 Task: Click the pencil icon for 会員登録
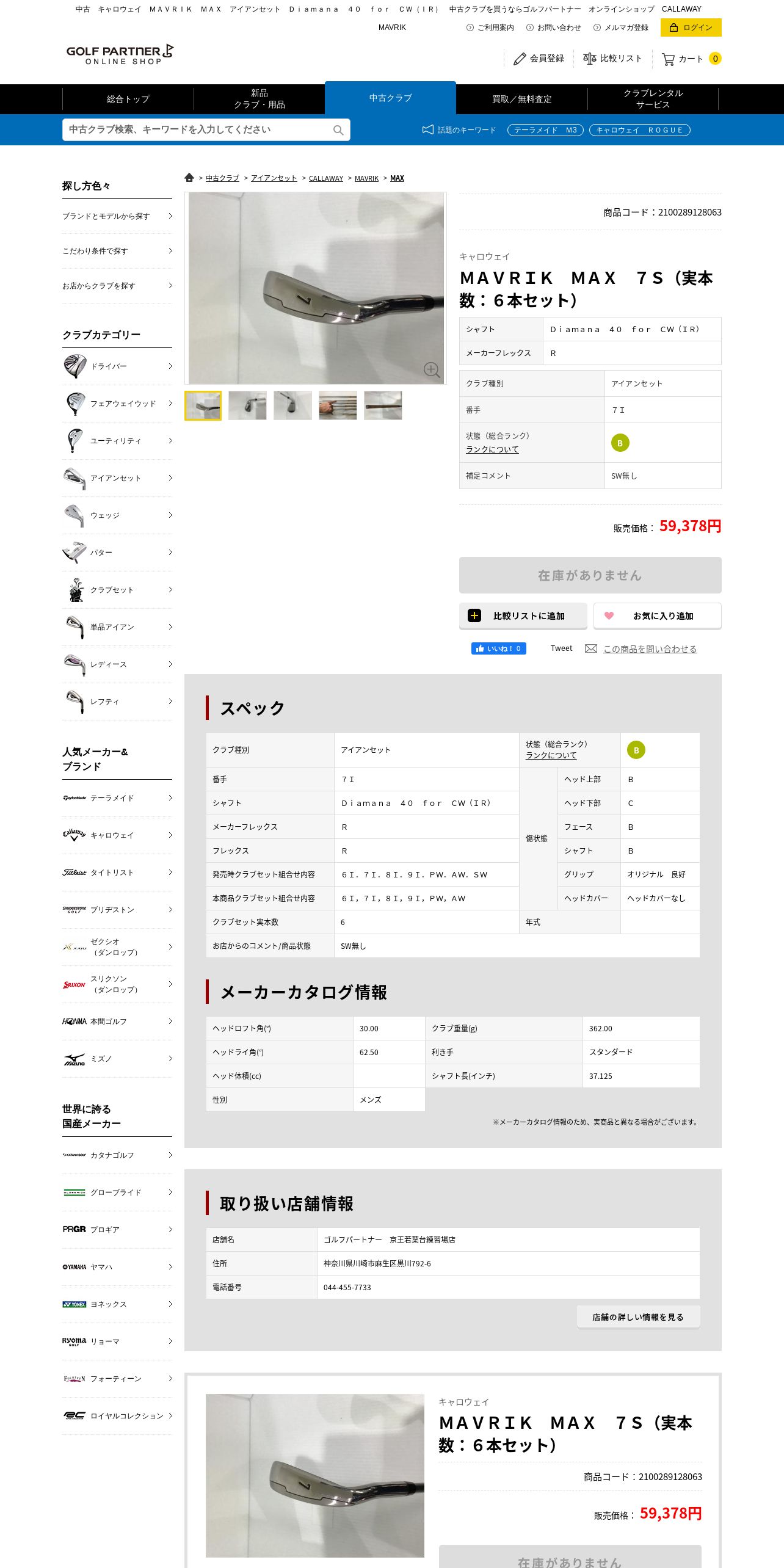click(x=520, y=59)
